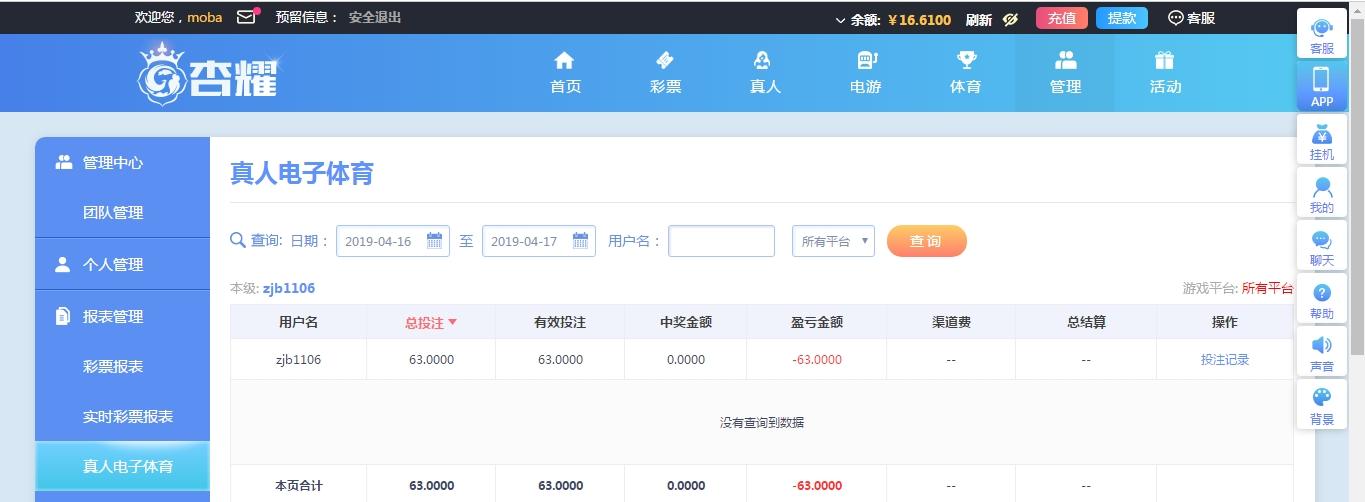
Task: Click the 本页合计 total label
Action: [298, 486]
